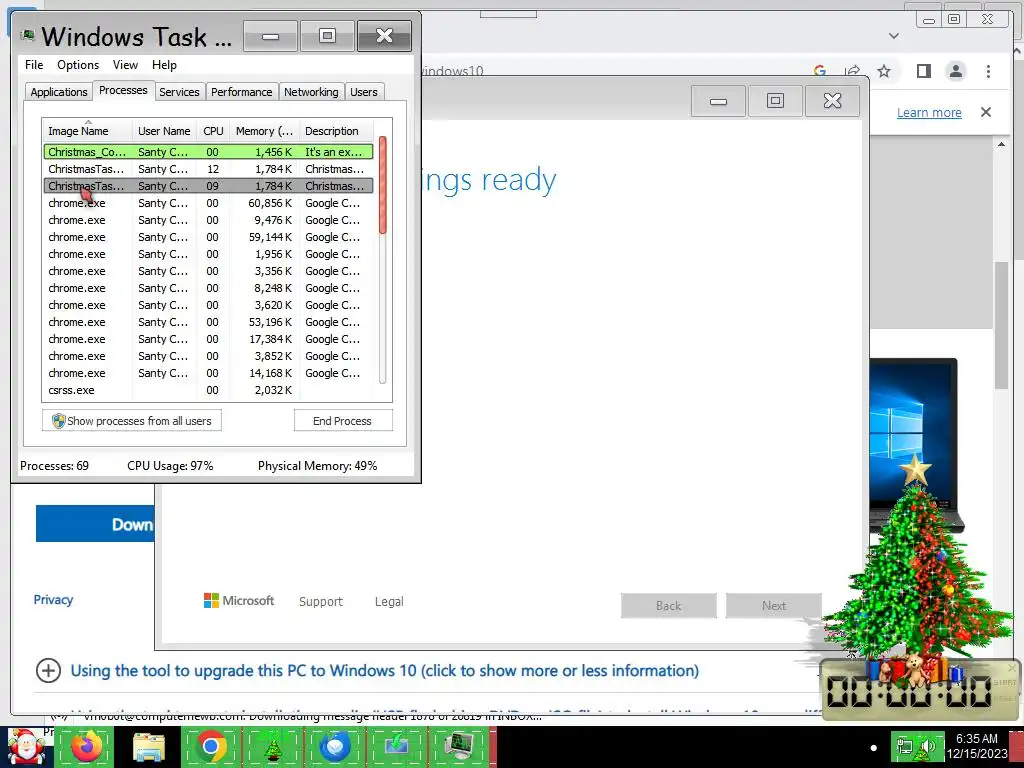Open the Help menu in Task Manager
The image size is (1024, 768).
(x=164, y=65)
